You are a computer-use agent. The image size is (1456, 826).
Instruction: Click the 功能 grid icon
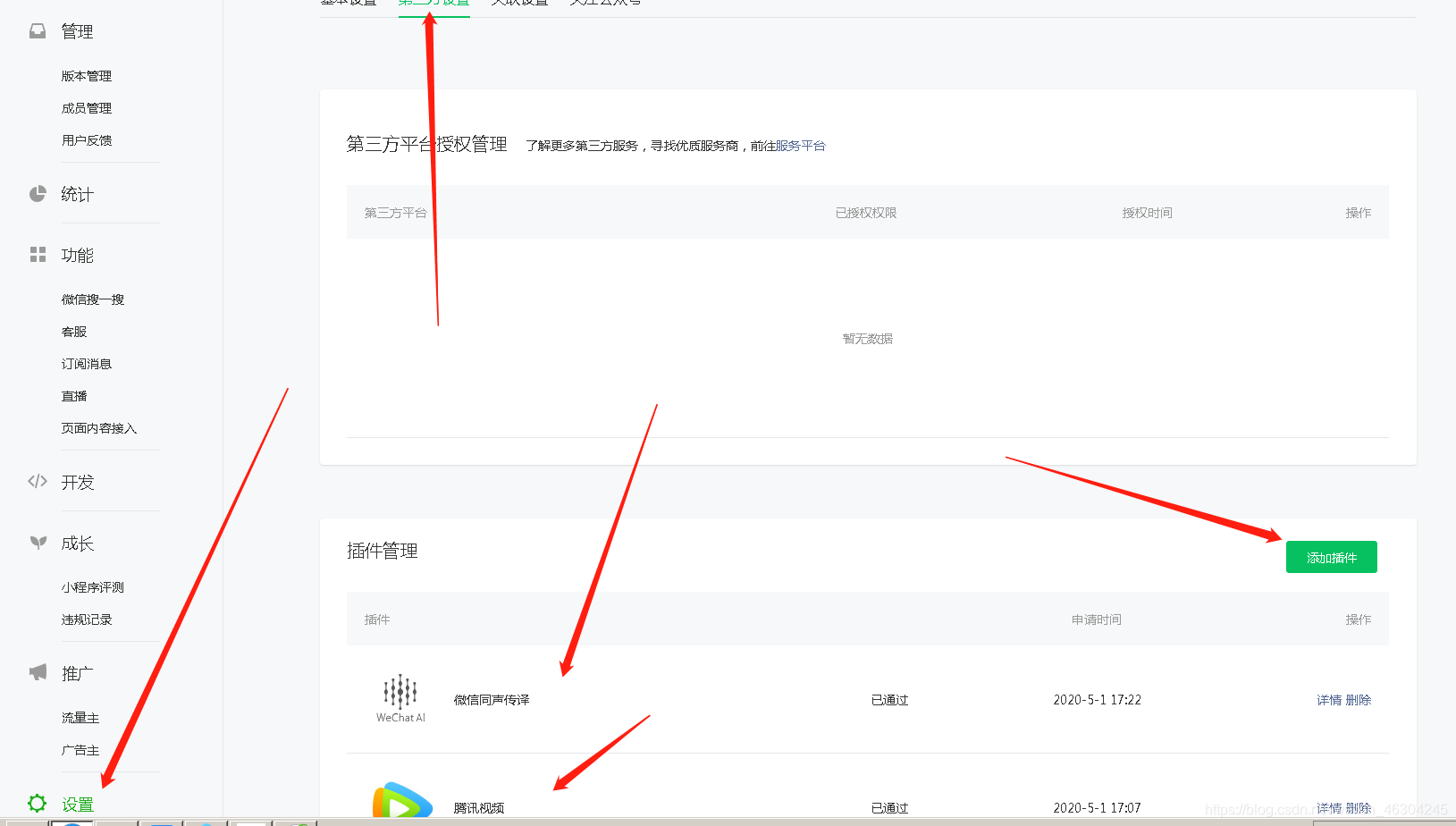pyautogui.click(x=38, y=255)
